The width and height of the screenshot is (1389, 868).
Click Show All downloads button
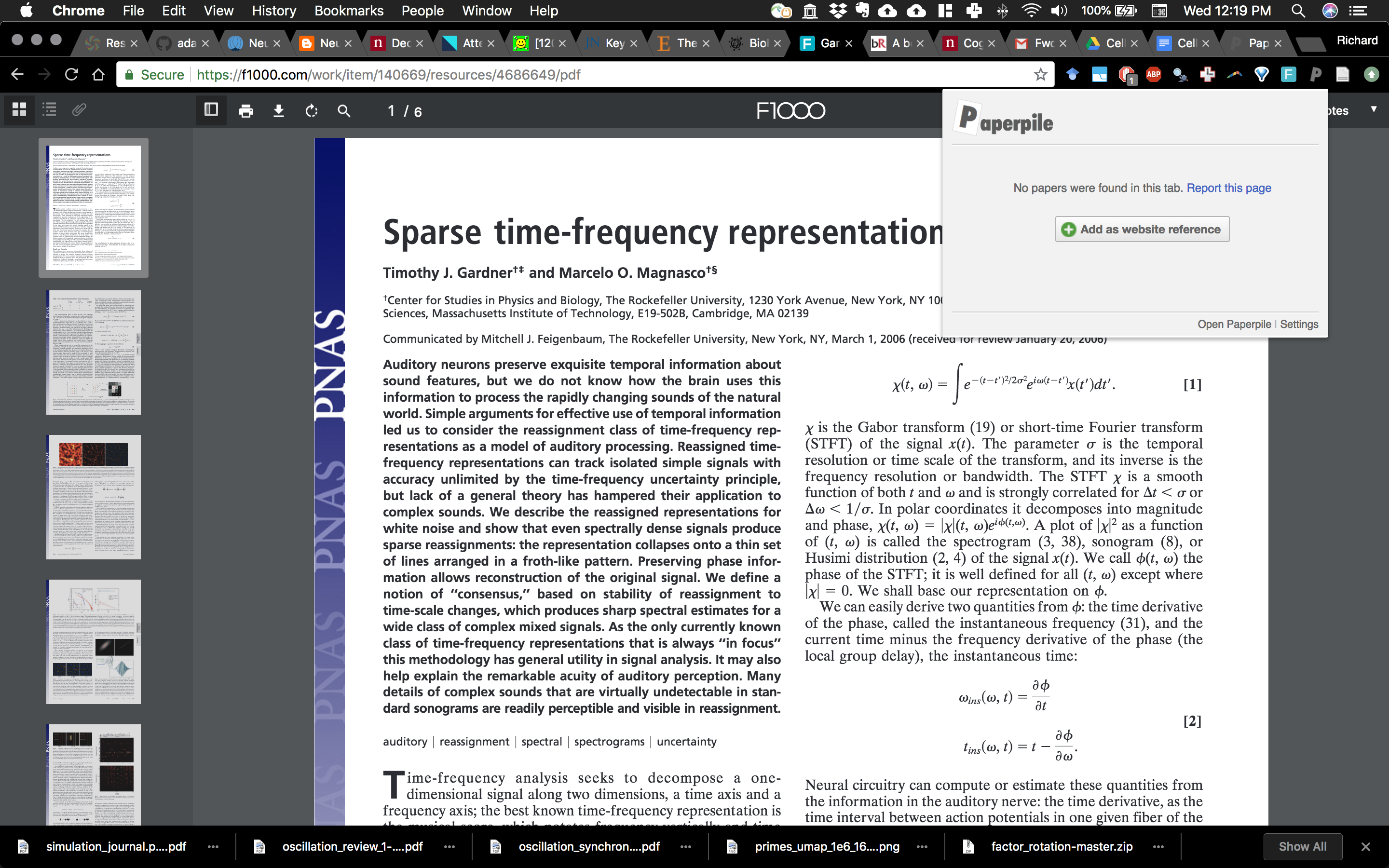click(x=1302, y=847)
